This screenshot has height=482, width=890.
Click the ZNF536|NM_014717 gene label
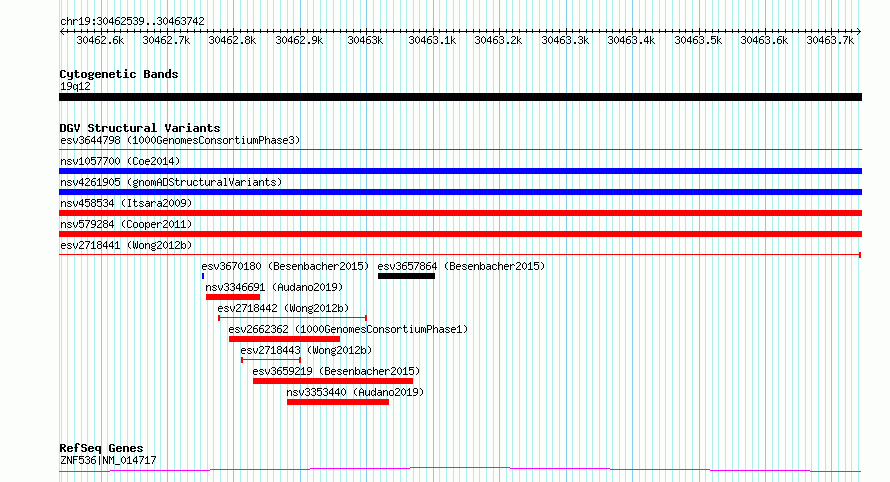pos(108,460)
